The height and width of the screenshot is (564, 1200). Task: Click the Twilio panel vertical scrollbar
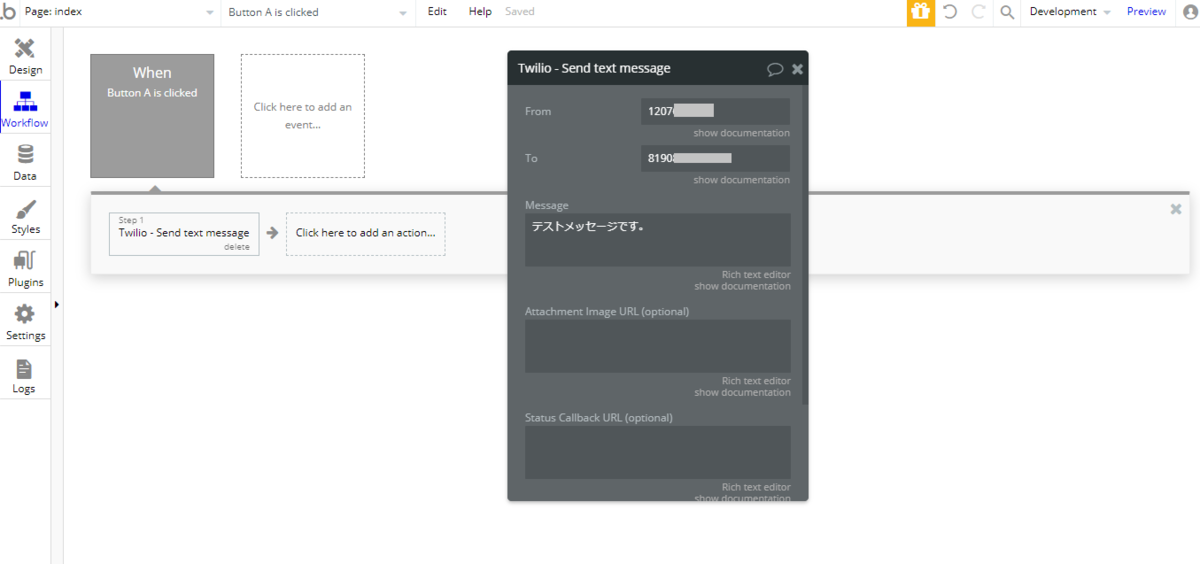point(805,247)
